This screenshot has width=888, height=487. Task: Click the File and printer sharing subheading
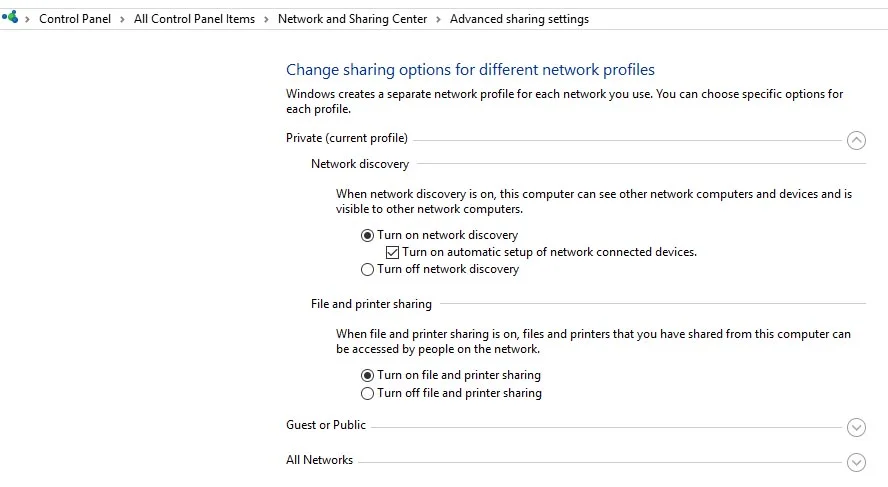[371, 304]
